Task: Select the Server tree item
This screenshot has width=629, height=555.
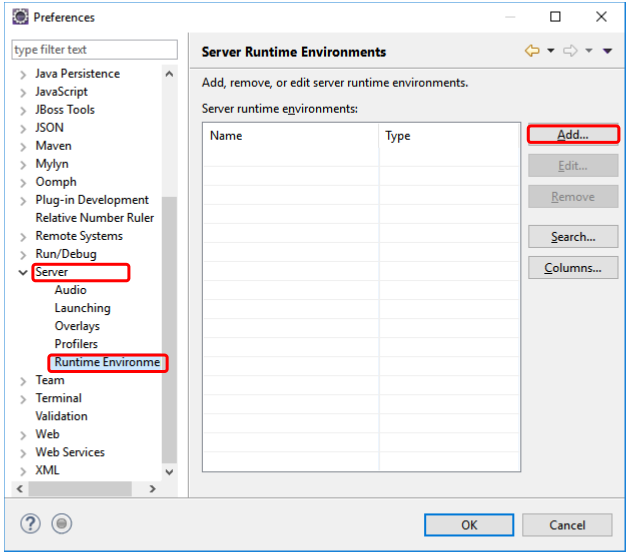Action: pos(51,272)
